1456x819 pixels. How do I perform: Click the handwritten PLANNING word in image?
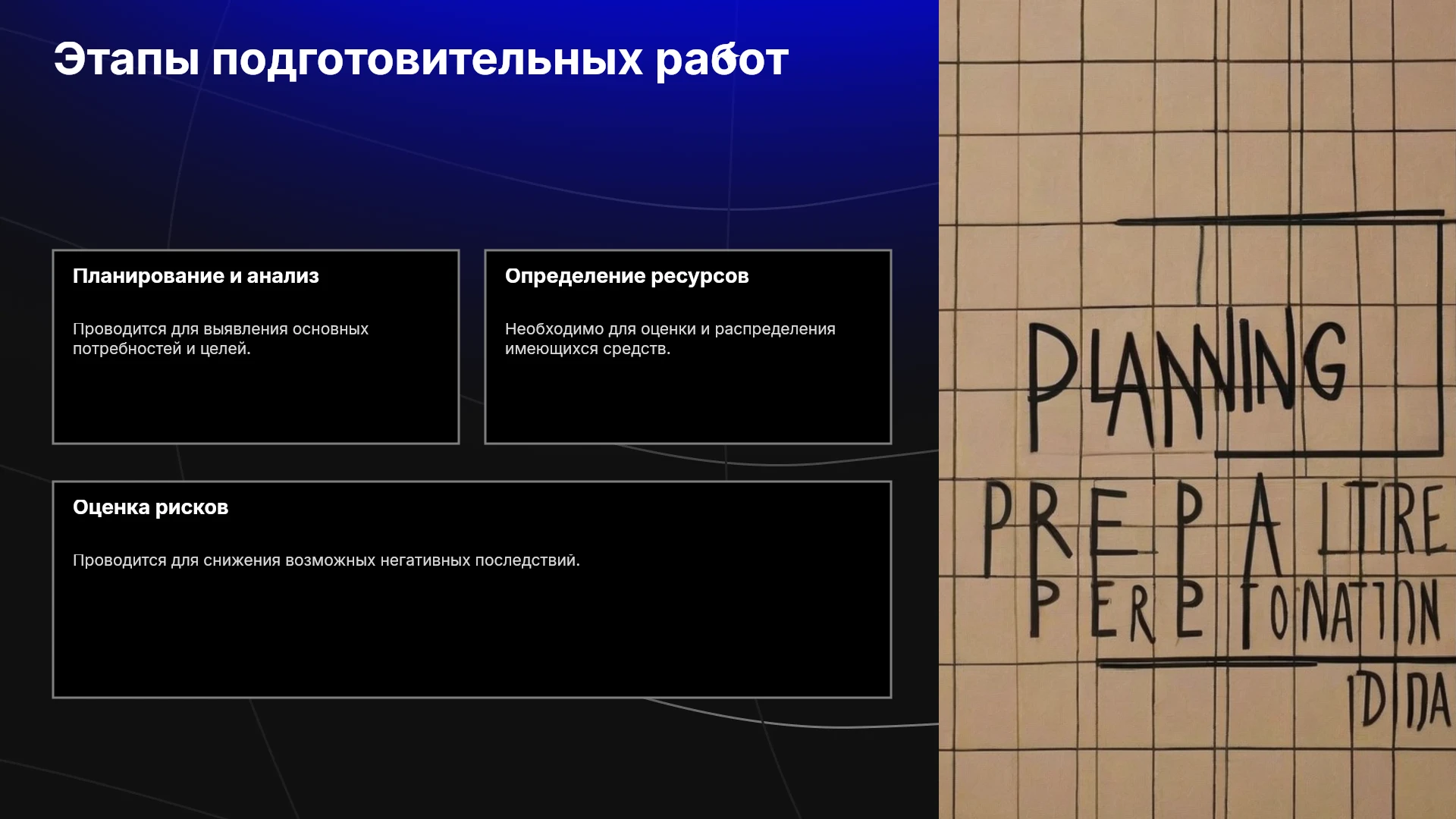coord(1187,378)
